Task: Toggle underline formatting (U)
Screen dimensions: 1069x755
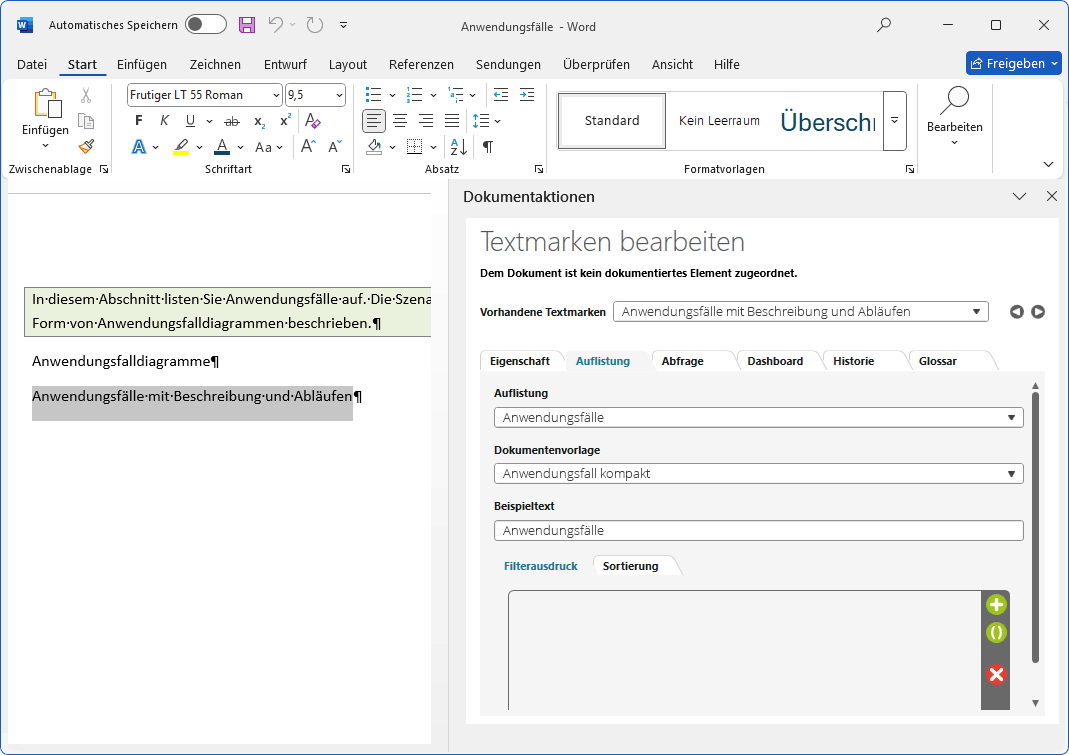Action: click(x=190, y=121)
